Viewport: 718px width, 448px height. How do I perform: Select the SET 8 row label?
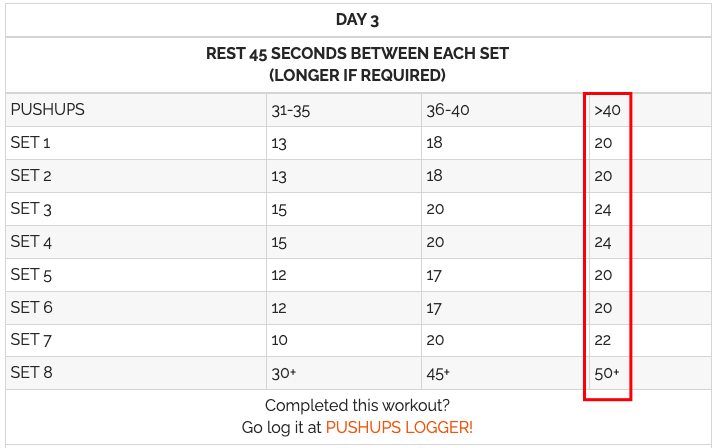click(31, 373)
